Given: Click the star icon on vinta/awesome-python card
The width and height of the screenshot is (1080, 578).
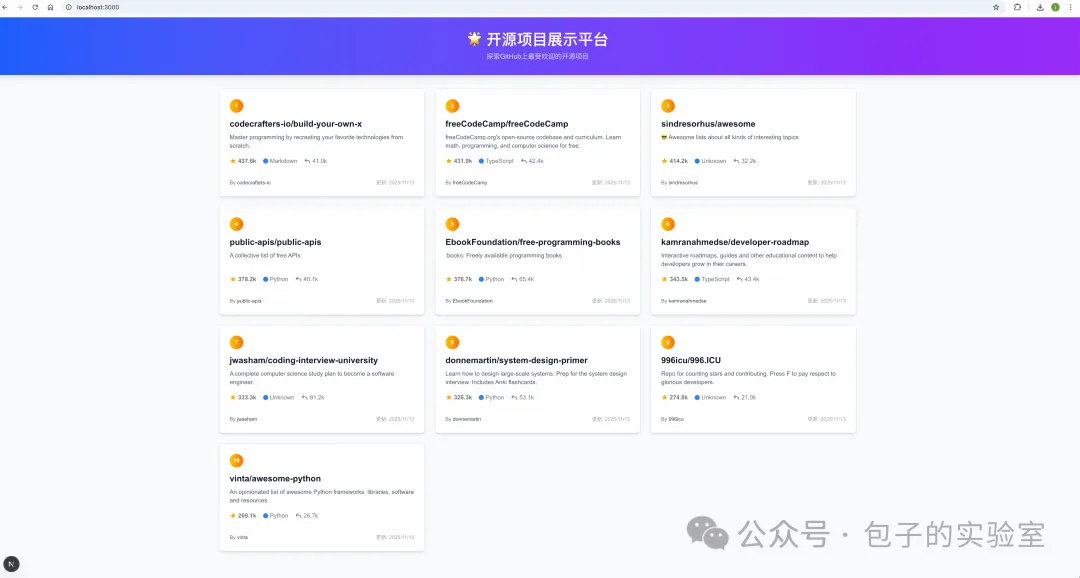Looking at the screenshot, I should (x=233, y=515).
